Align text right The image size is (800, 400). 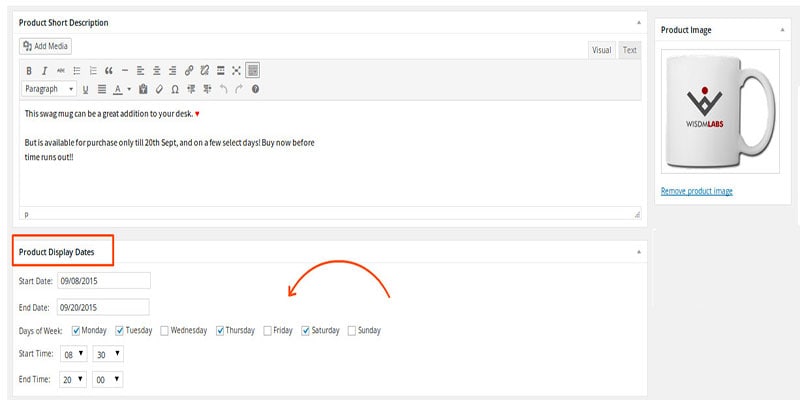(173, 71)
